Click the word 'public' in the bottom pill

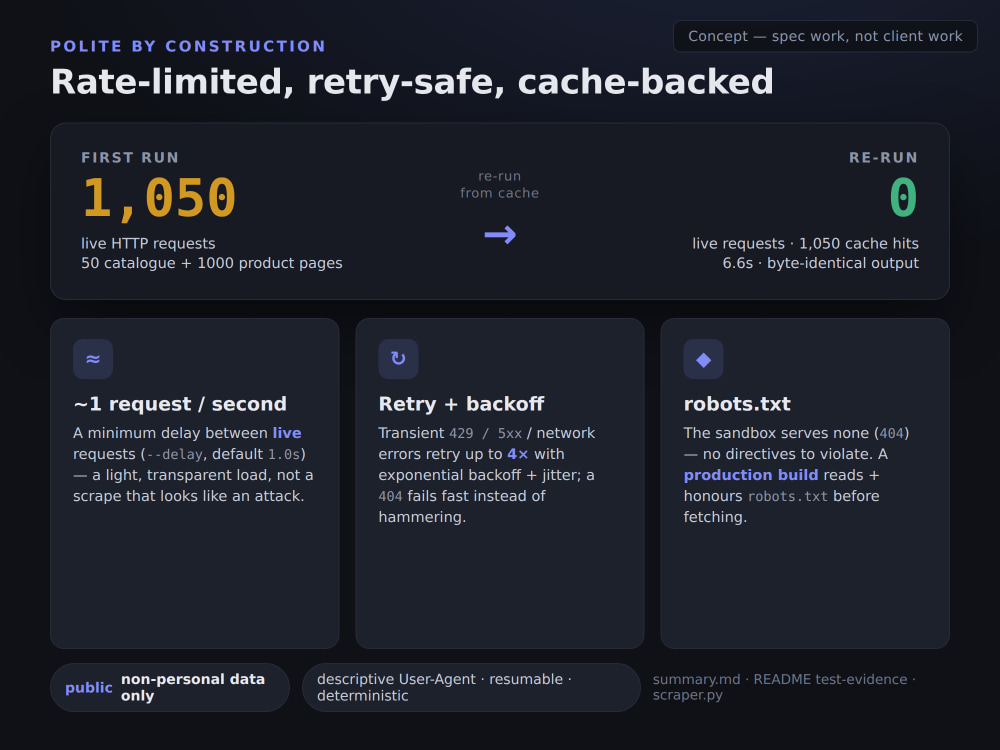pyautogui.click(x=89, y=688)
